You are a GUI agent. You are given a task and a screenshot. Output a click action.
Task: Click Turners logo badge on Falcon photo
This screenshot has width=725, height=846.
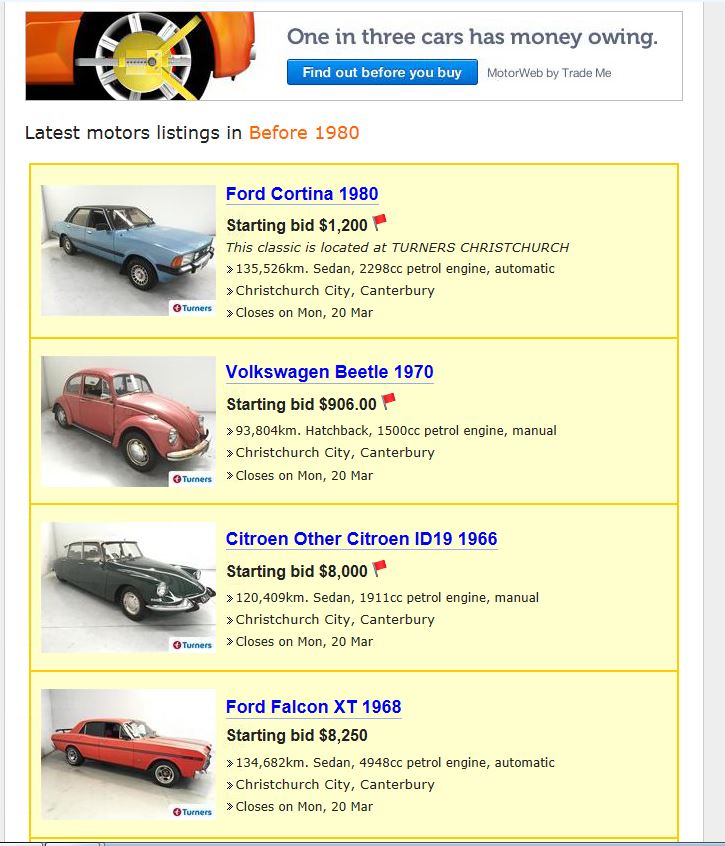[x=193, y=812]
